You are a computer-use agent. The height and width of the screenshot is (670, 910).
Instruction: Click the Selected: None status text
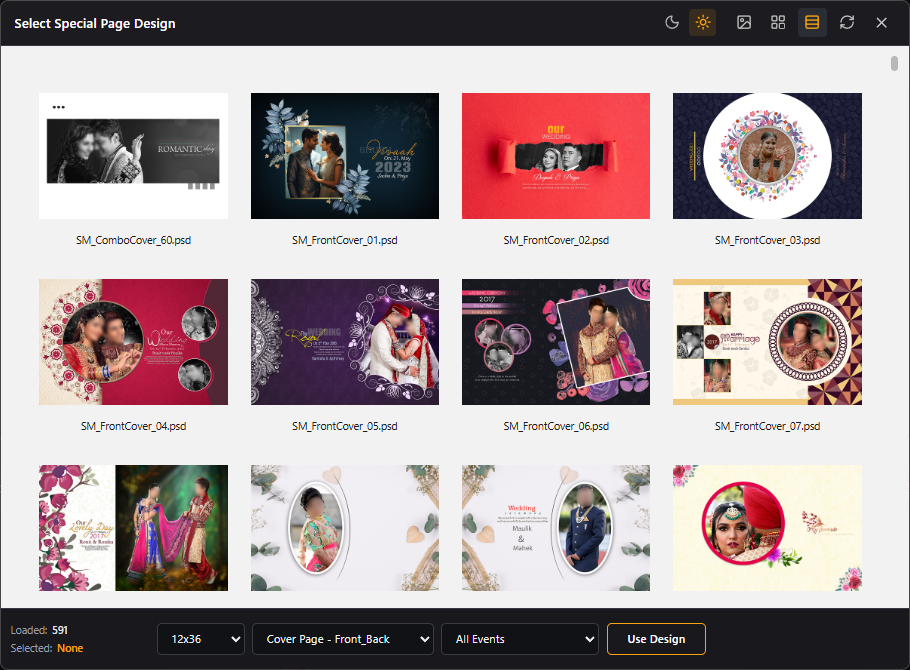[46, 648]
